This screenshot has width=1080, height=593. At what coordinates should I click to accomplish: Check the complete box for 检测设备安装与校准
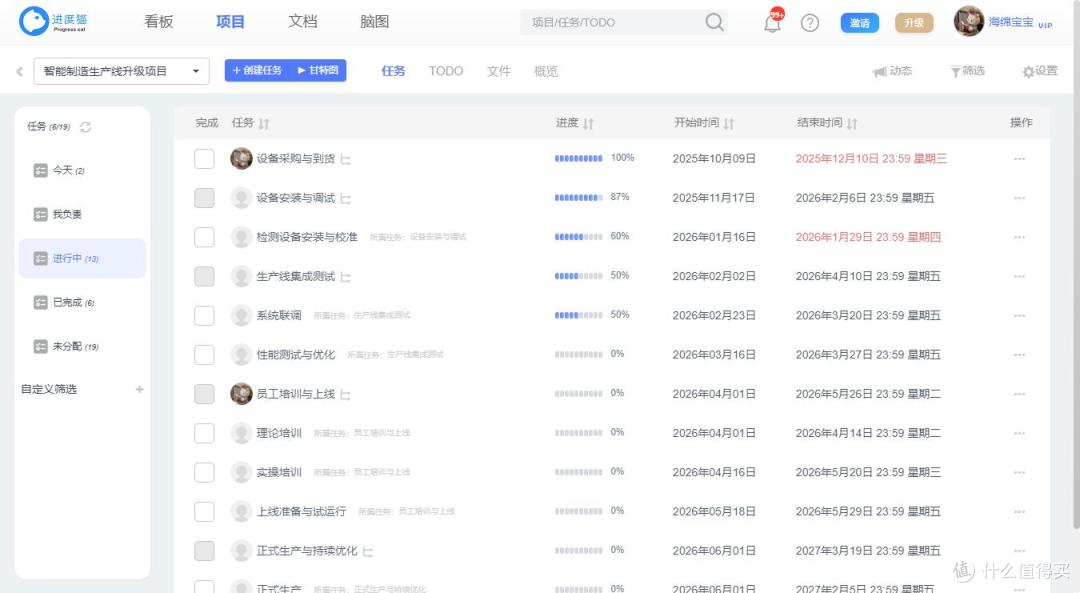click(204, 237)
